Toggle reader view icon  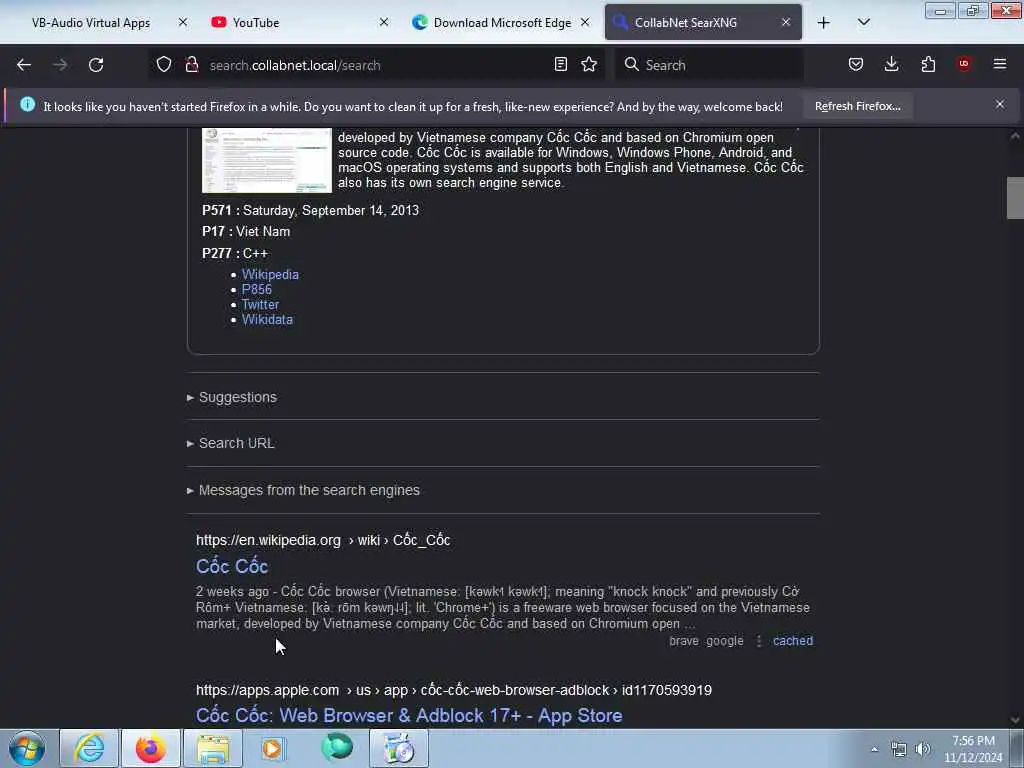(x=560, y=65)
